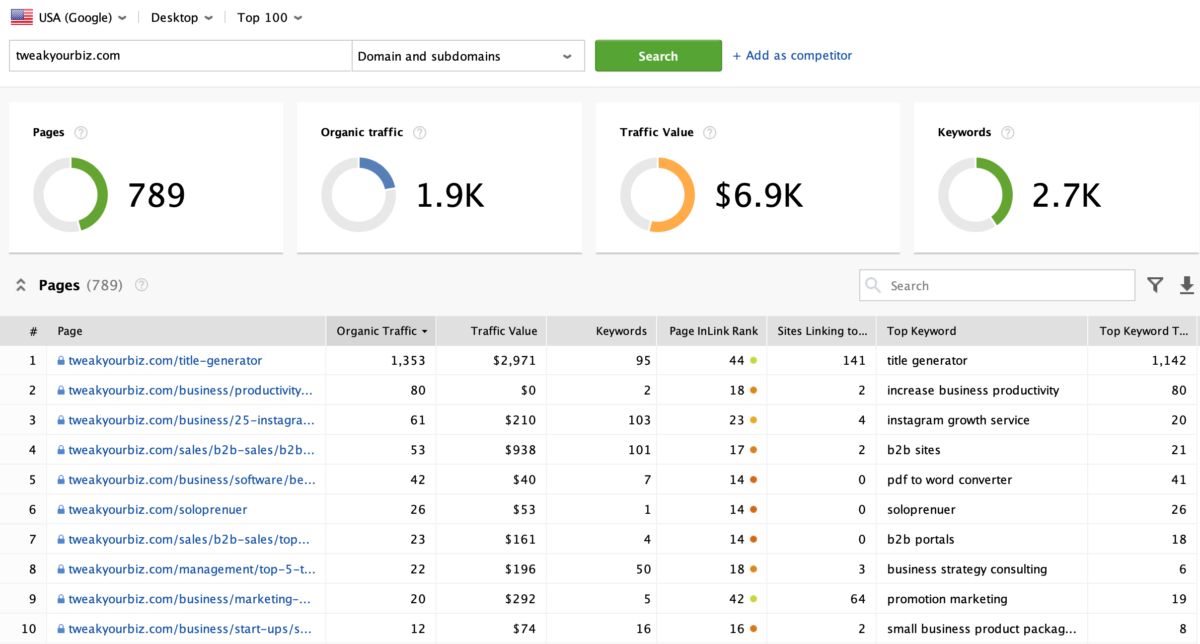This screenshot has width=1200, height=644.
Task: Open the table filter funnel icon
Action: point(1156,285)
